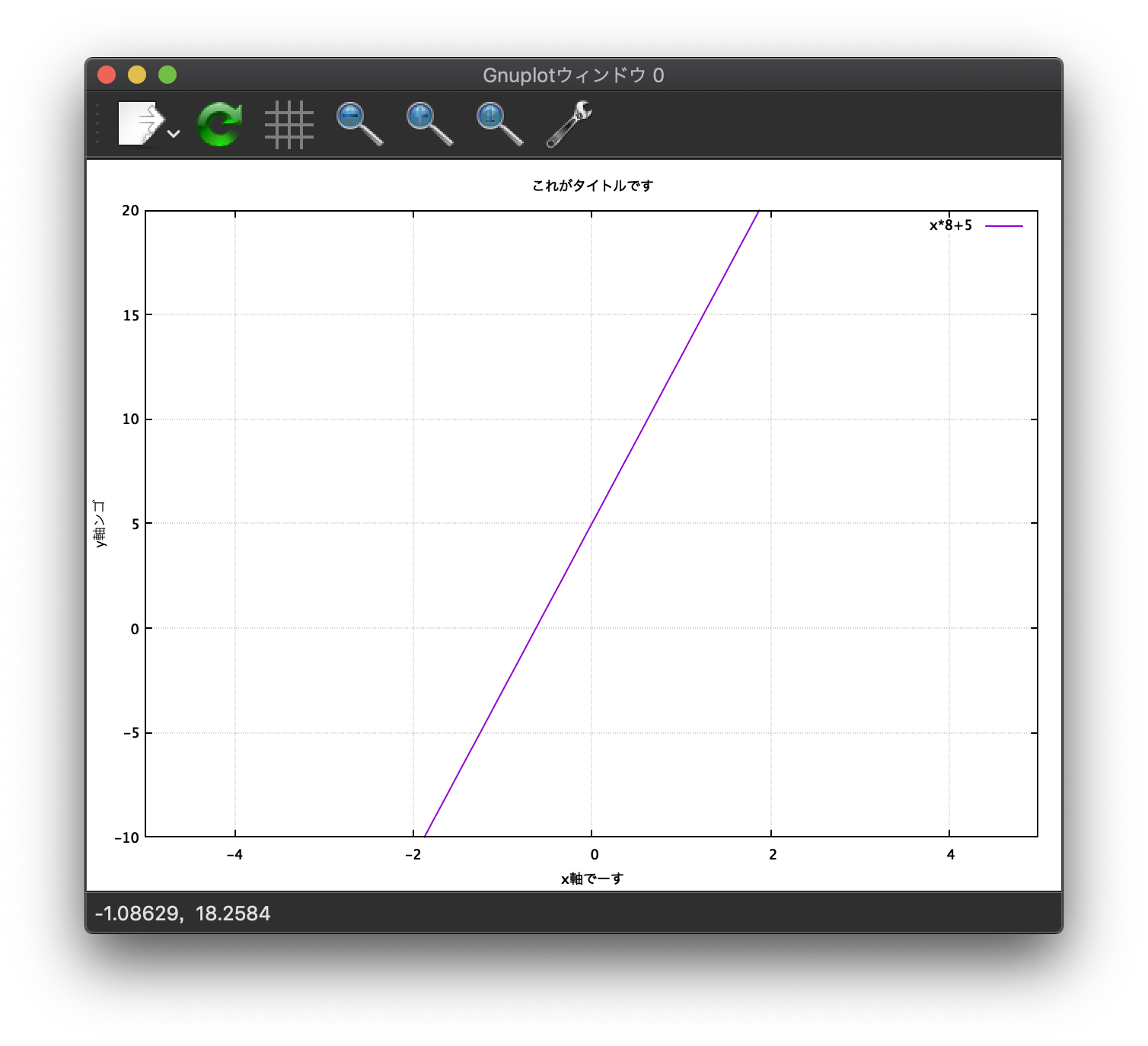Click the coordinate readout in the status bar
The width and height of the screenshot is (1148, 1046).
point(182,913)
